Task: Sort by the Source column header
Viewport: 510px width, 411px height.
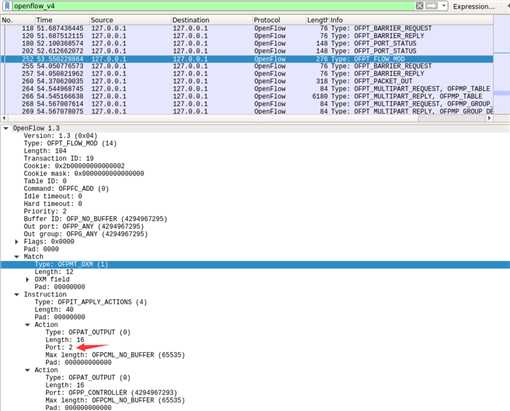Action: tap(102, 20)
